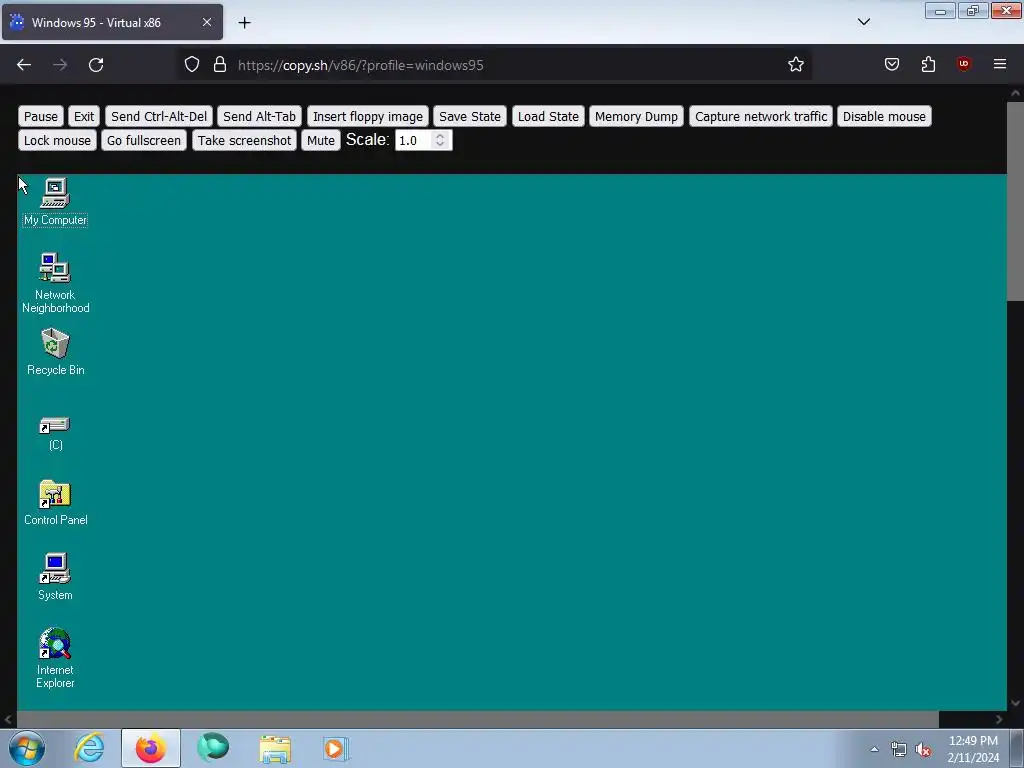Open the teal globe browser in taskbar

pyautogui.click(x=213, y=748)
